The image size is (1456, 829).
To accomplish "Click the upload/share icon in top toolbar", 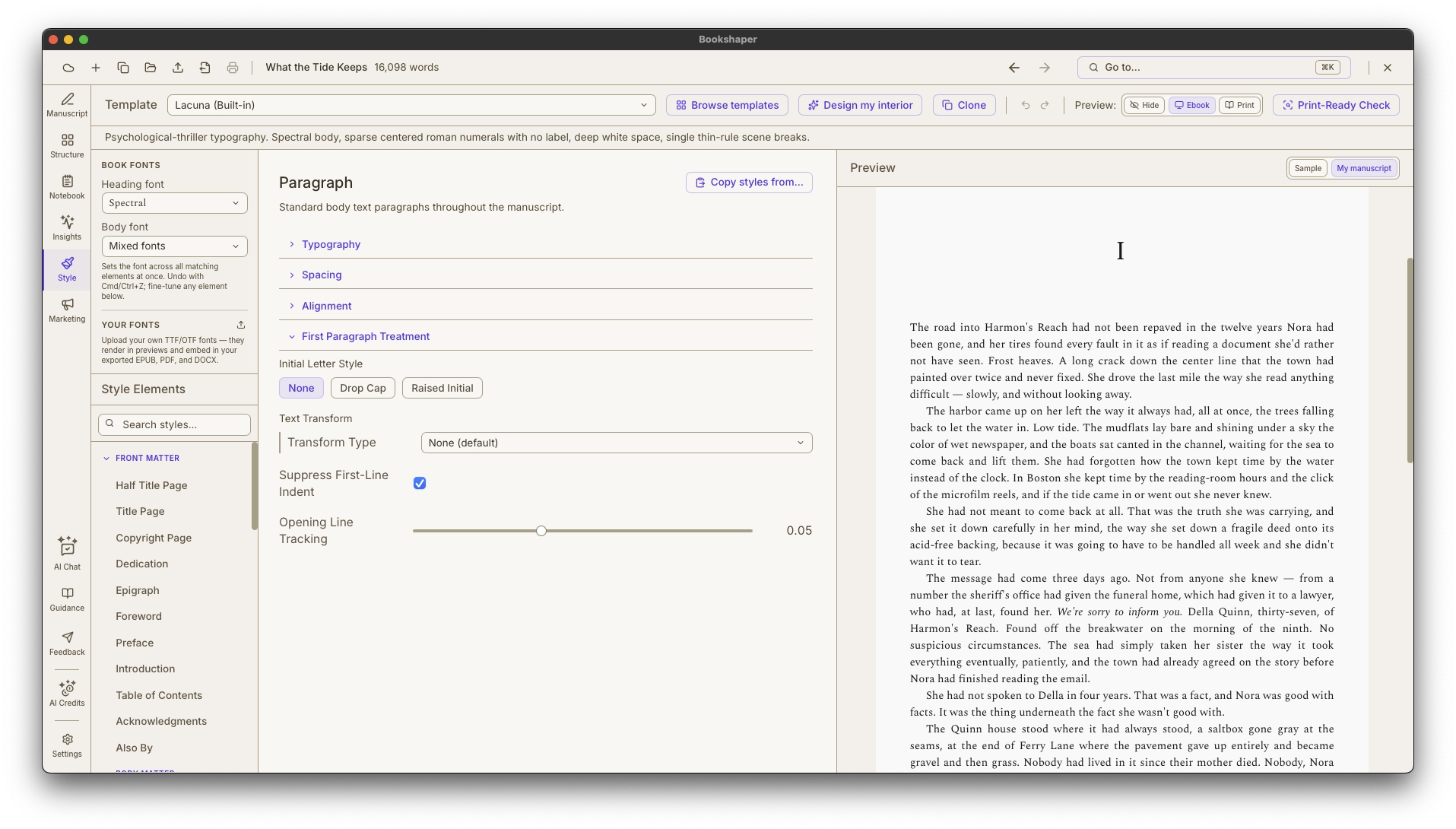I will coord(178,68).
